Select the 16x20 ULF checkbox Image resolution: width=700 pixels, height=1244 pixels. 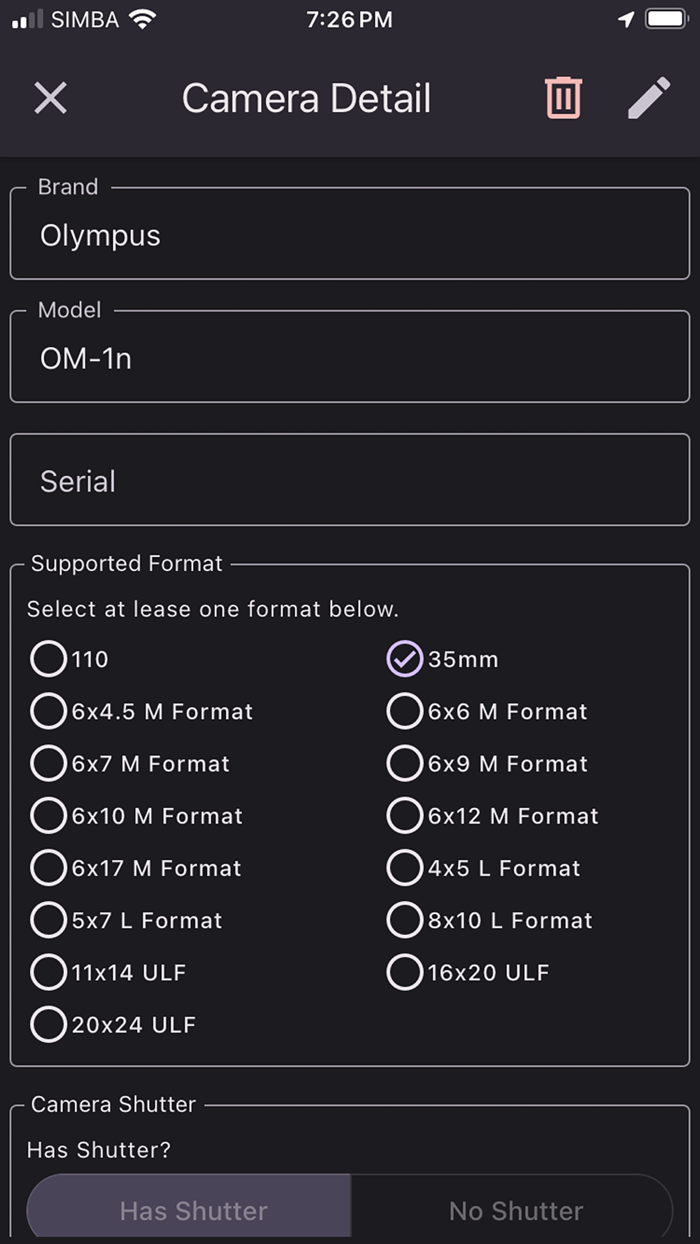click(x=404, y=972)
